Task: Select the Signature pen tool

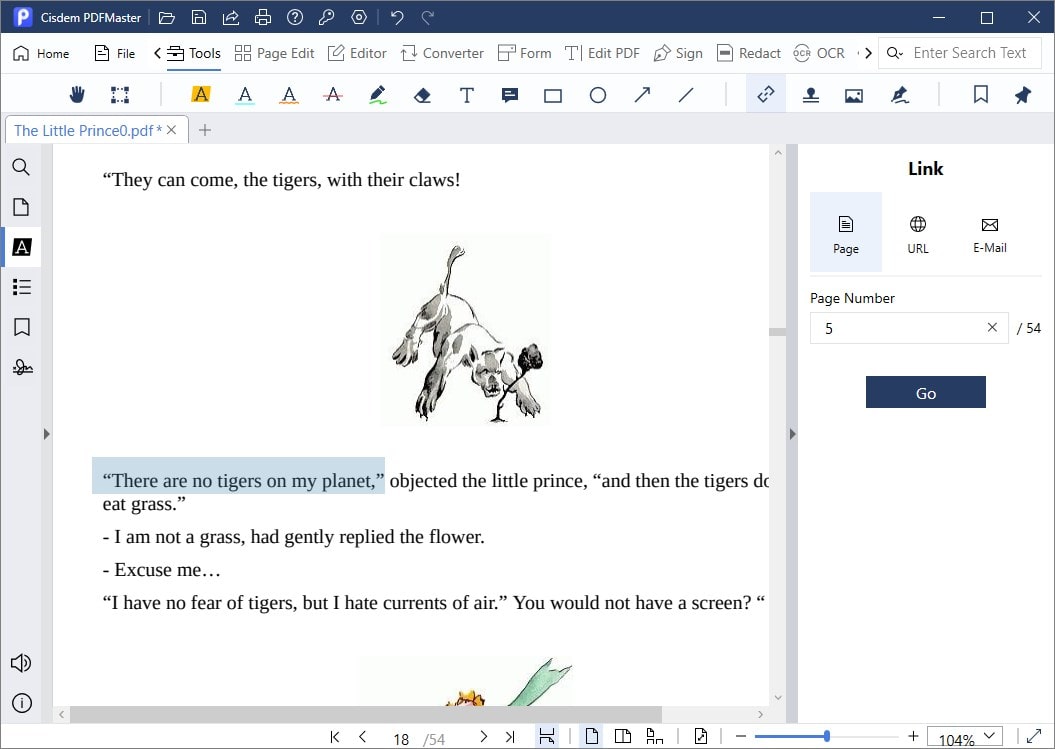Action: 900,95
